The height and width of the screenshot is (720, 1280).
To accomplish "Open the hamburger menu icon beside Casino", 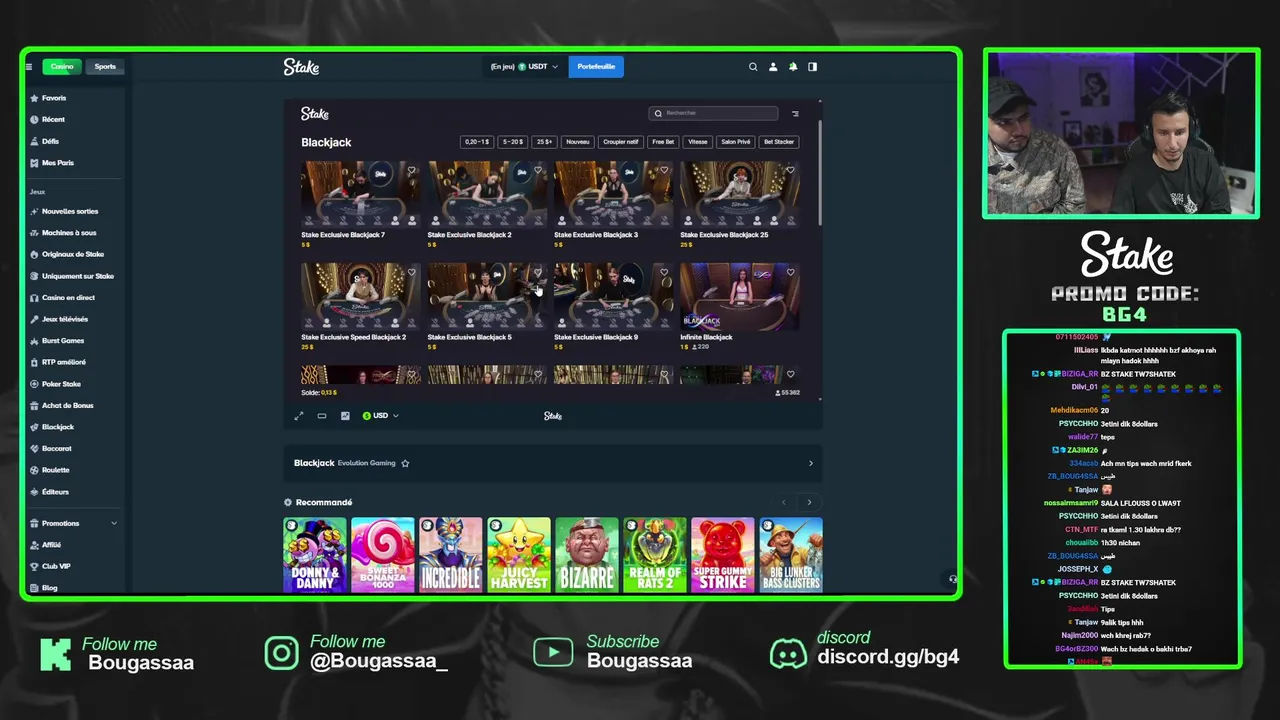I will tap(29, 67).
